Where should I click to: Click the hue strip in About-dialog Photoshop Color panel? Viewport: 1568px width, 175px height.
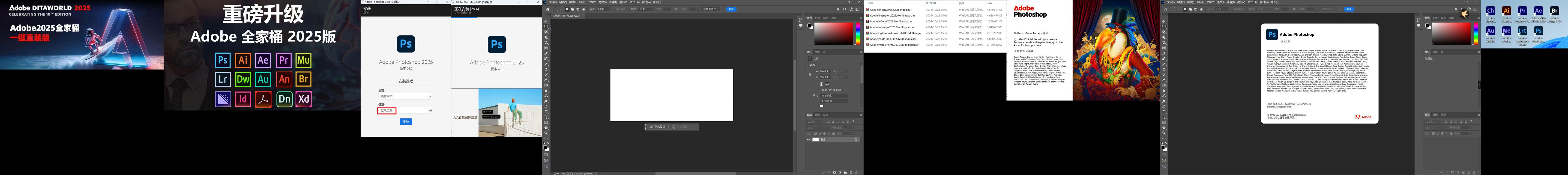pos(1476,34)
